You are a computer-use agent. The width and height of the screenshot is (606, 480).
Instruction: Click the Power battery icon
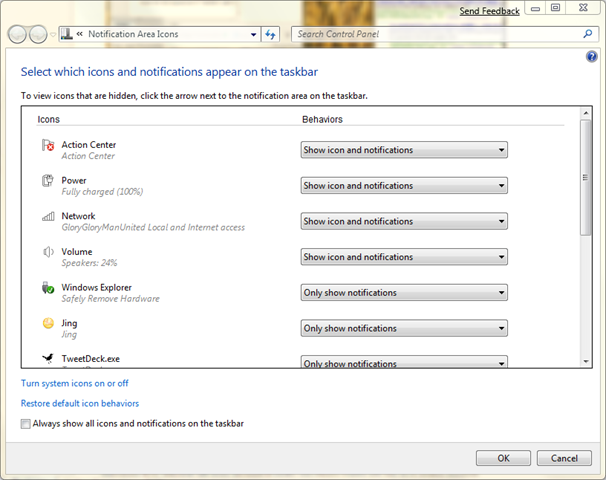pyautogui.click(x=48, y=180)
